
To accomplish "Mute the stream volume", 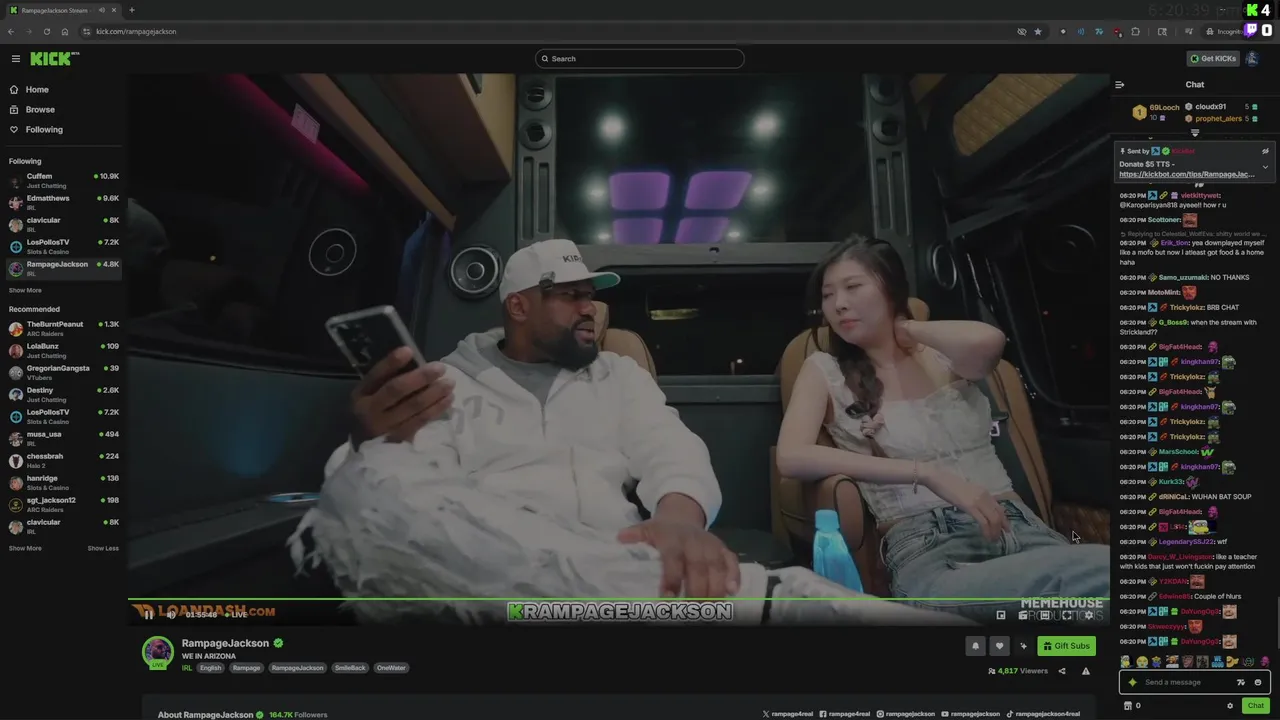I will pos(170,615).
